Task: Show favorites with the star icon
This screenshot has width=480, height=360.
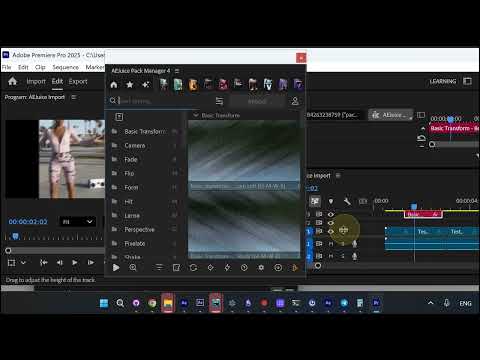Action: (x=130, y=85)
